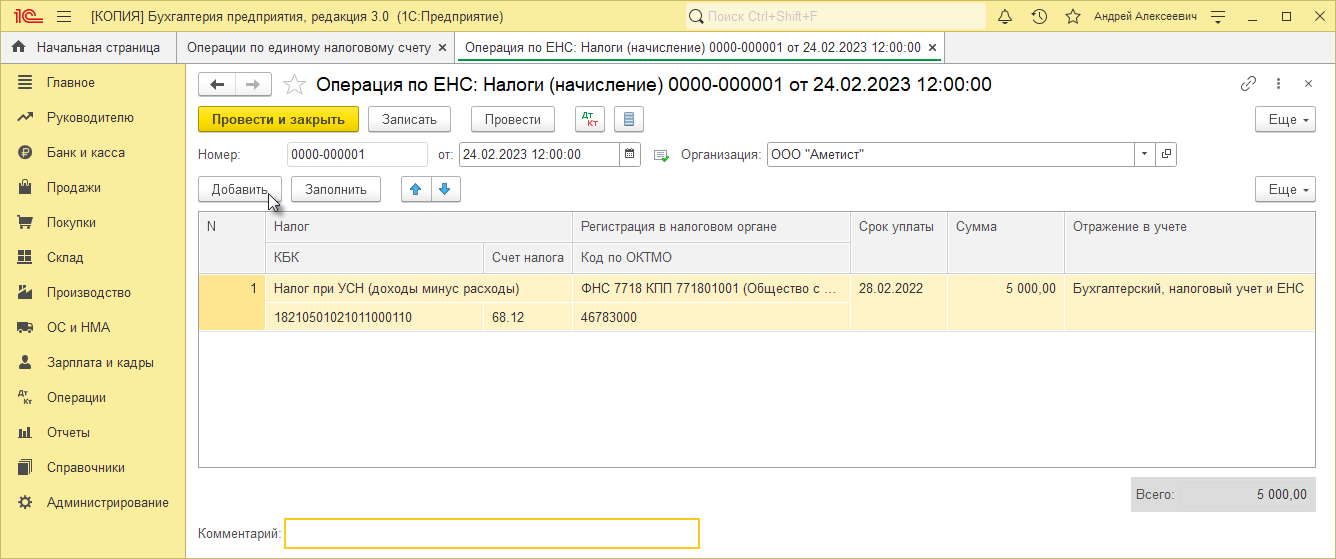
Task: Open favorites star in title bar
Action: pyautogui.click(x=1073, y=17)
